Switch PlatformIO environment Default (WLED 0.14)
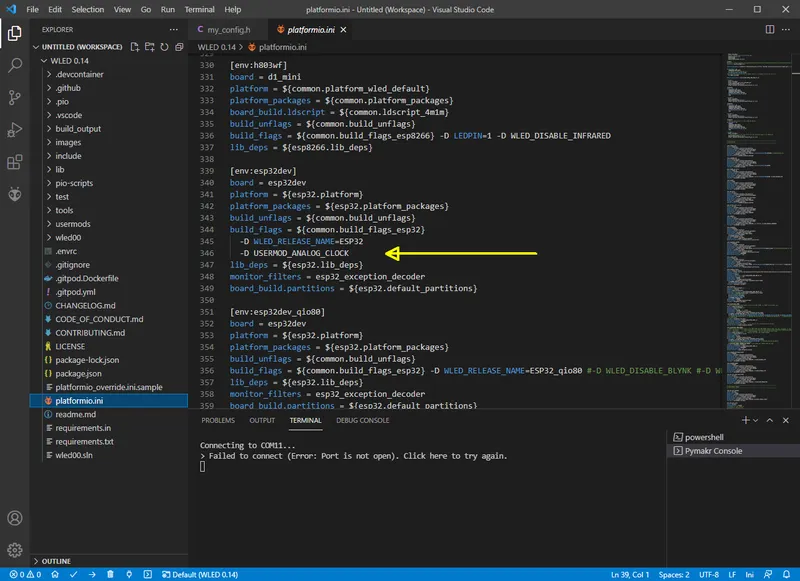Image resolution: width=800 pixels, height=581 pixels. [x=200, y=574]
